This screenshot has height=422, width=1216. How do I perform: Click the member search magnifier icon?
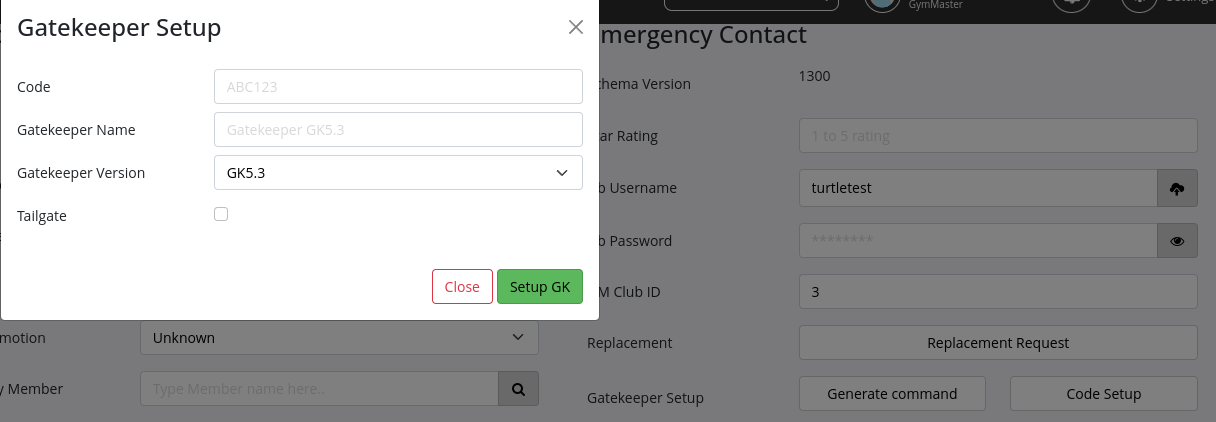click(x=518, y=389)
